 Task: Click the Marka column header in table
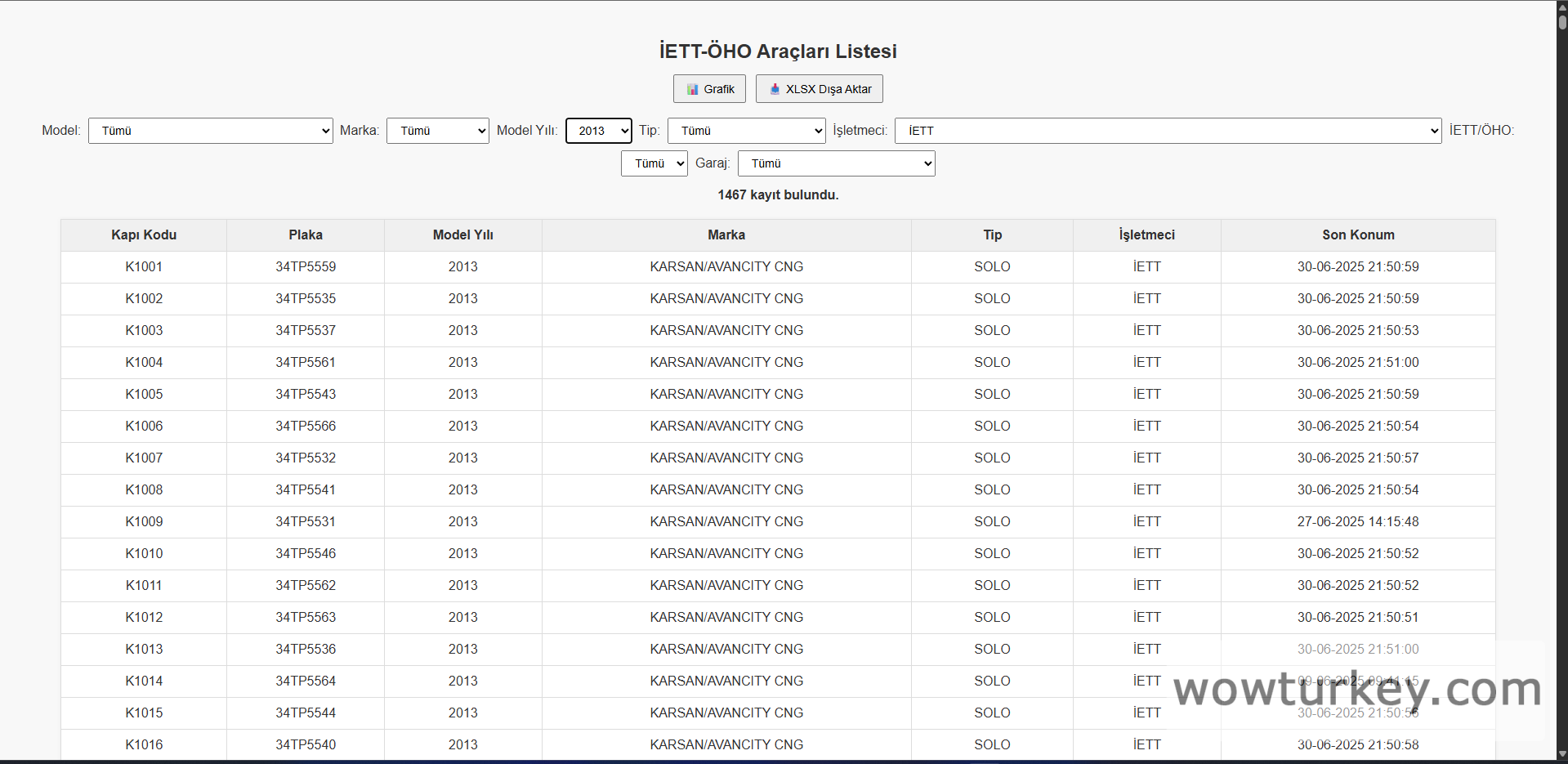[x=726, y=235]
